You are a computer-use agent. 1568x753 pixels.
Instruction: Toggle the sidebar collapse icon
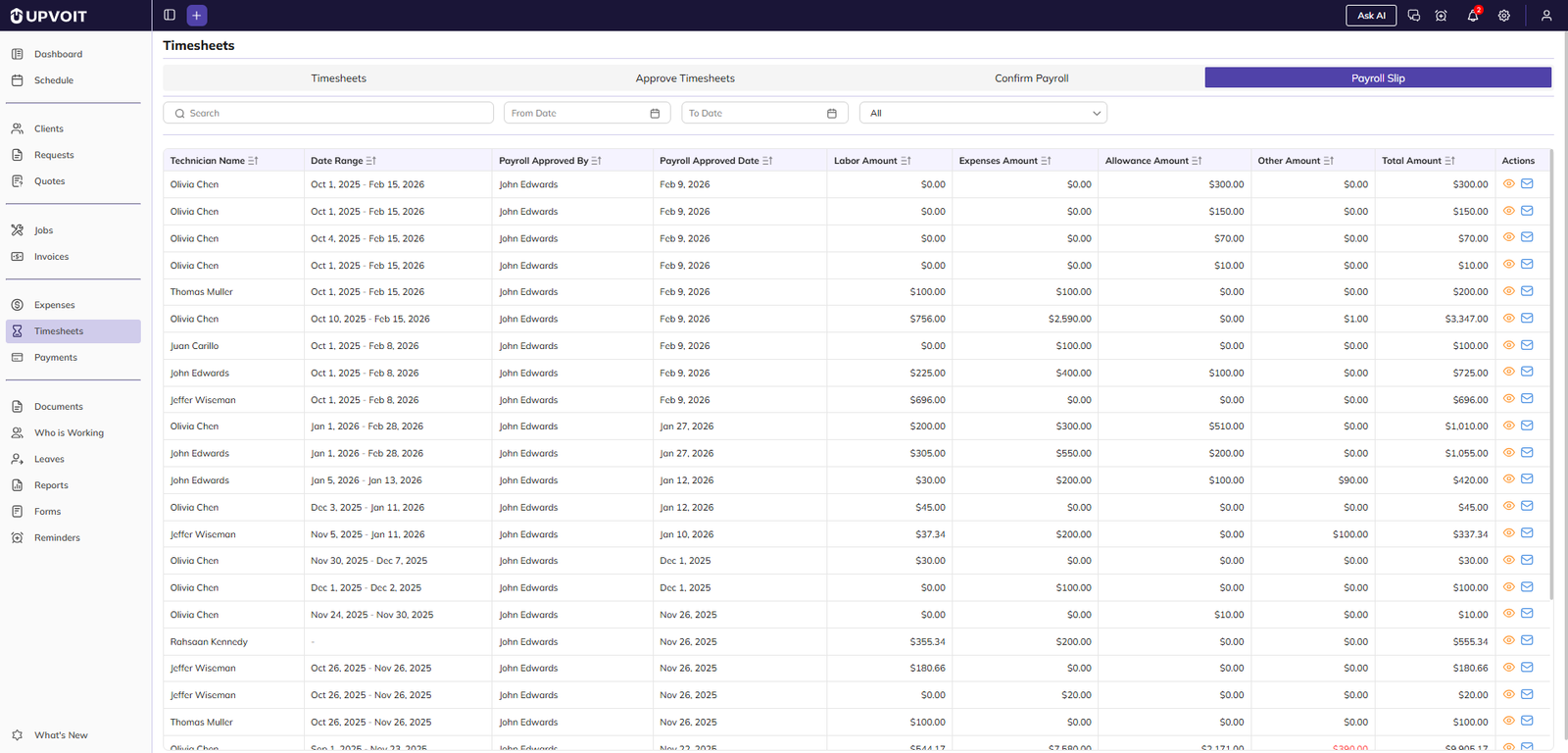click(170, 15)
